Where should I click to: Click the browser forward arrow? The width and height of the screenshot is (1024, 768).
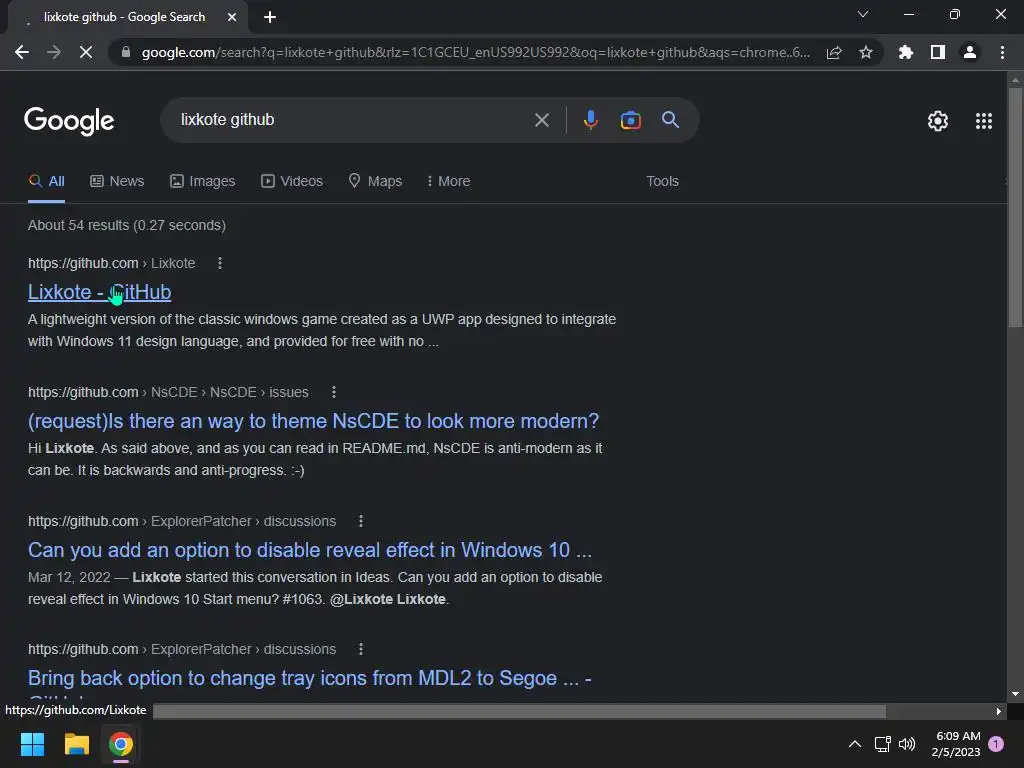pyautogui.click(x=54, y=52)
